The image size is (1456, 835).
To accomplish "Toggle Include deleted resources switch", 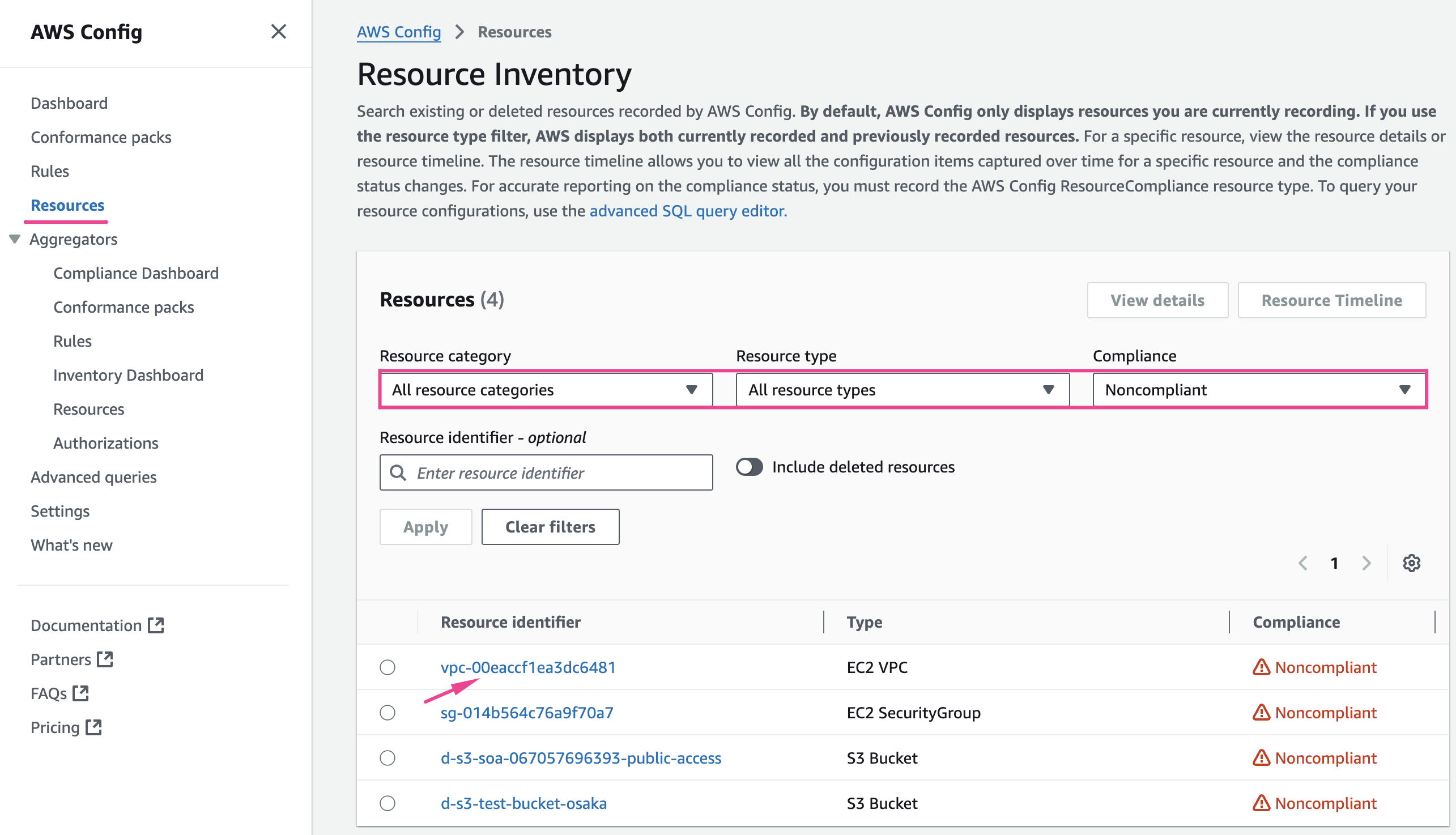I will 749,467.
